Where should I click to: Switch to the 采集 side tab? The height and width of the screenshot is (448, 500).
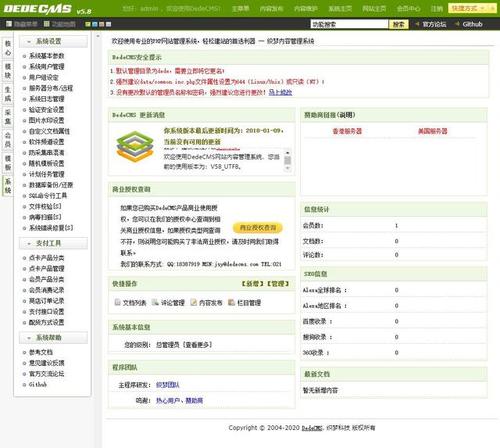tap(8, 117)
